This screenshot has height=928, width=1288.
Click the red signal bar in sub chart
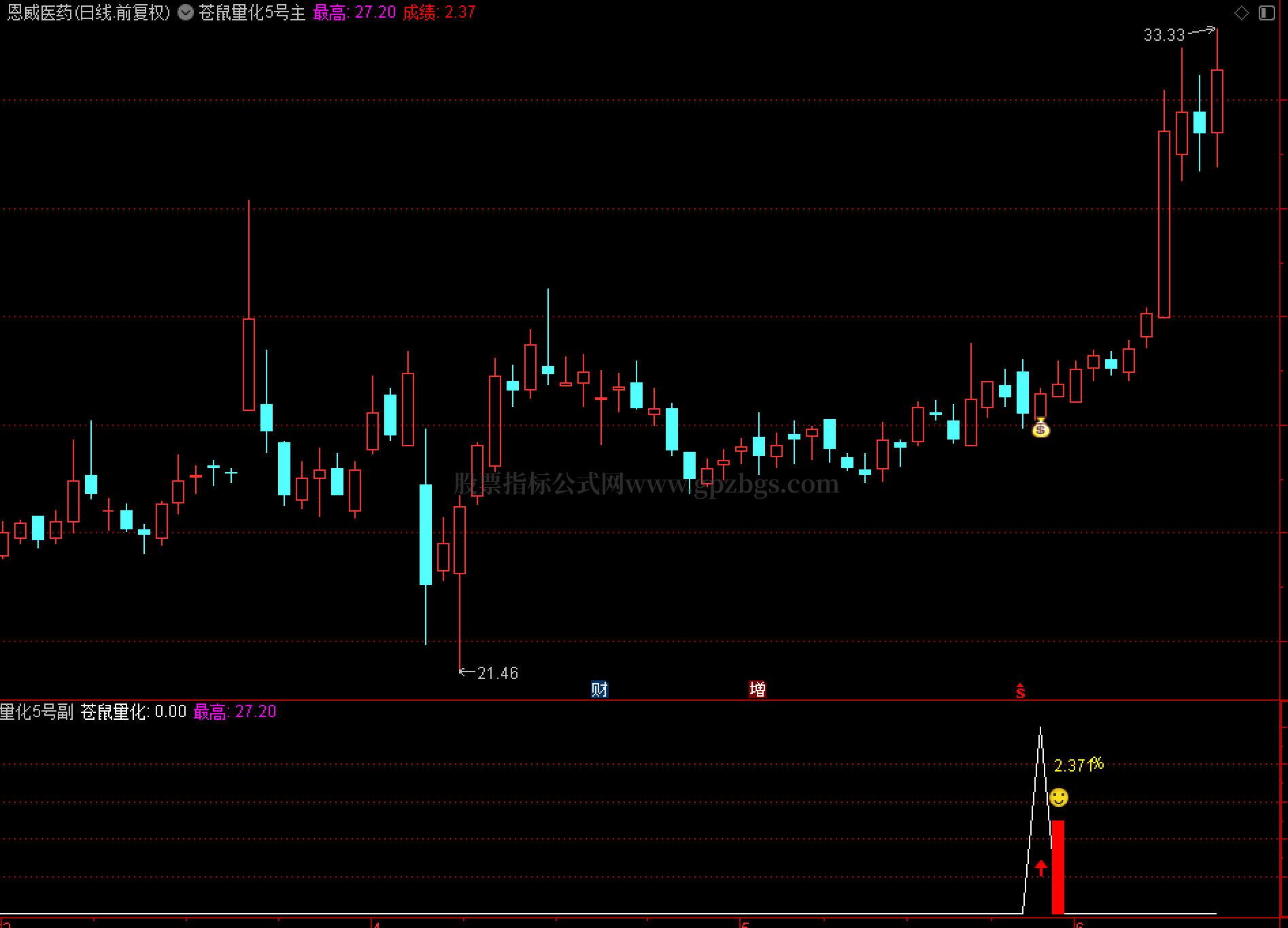pyautogui.click(x=1058, y=867)
